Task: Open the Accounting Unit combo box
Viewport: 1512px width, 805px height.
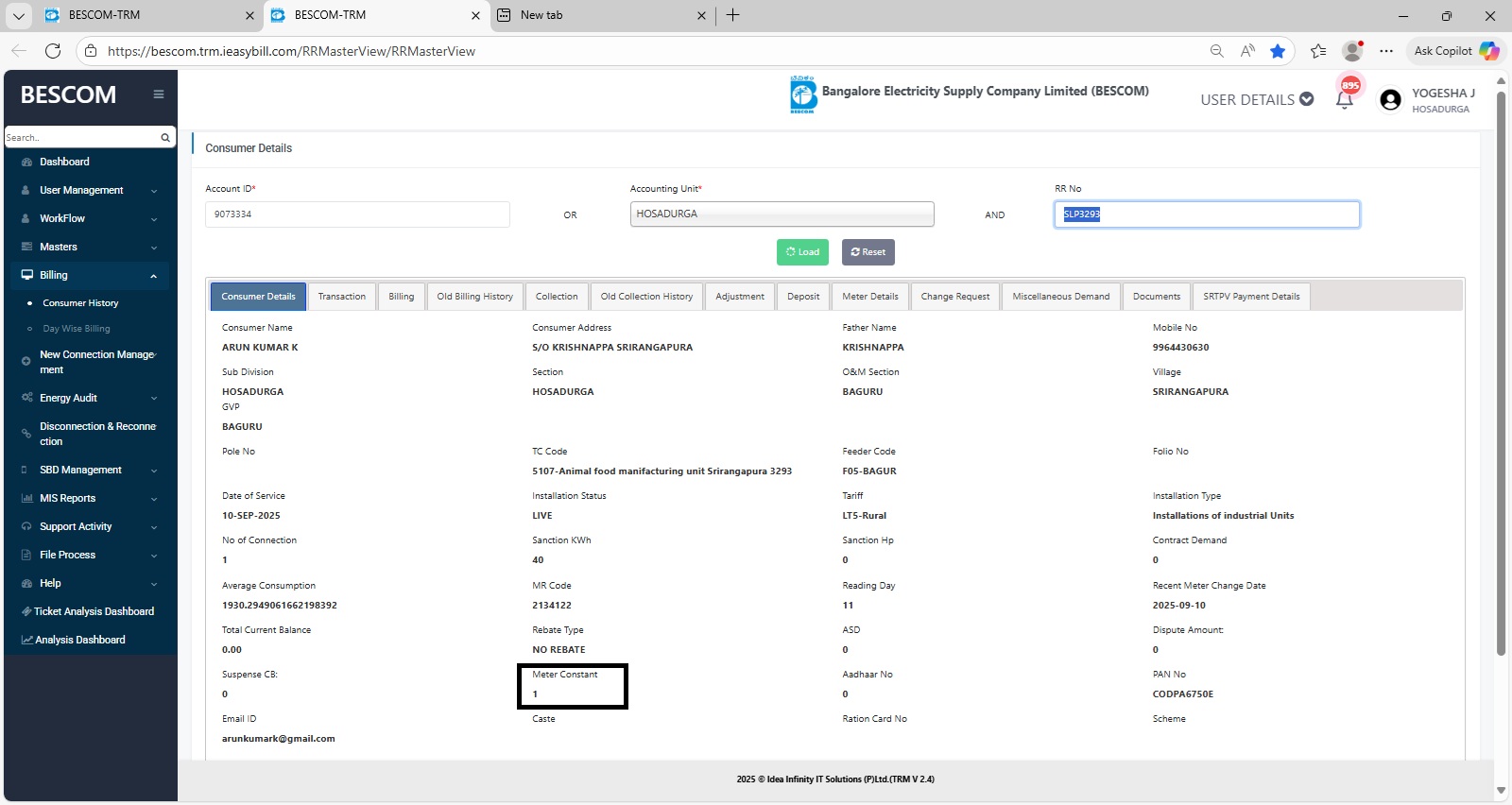Action: click(782, 214)
